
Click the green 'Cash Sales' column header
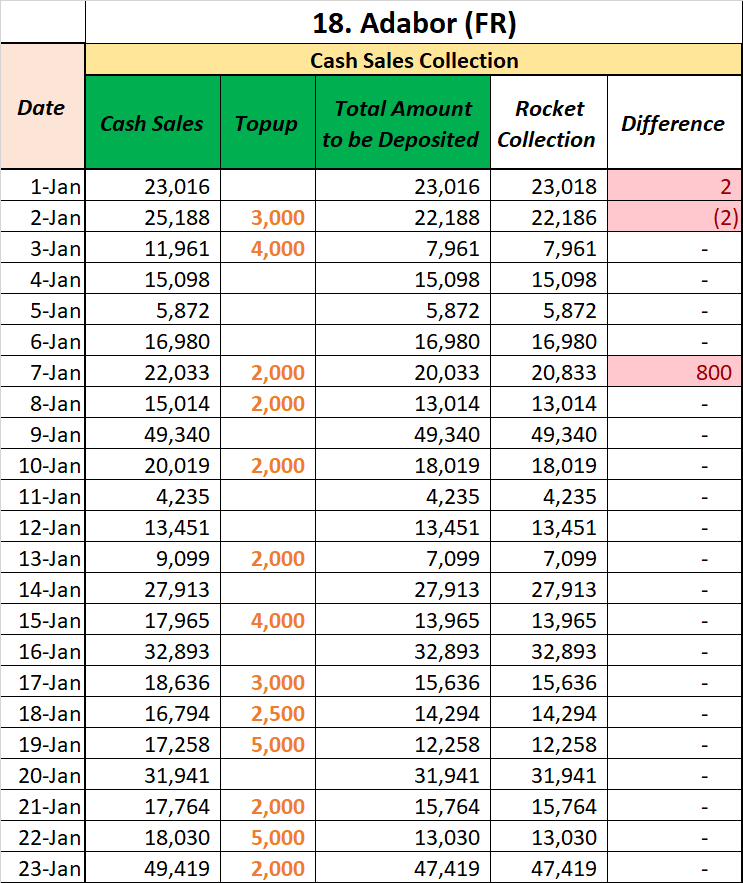click(x=152, y=124)
